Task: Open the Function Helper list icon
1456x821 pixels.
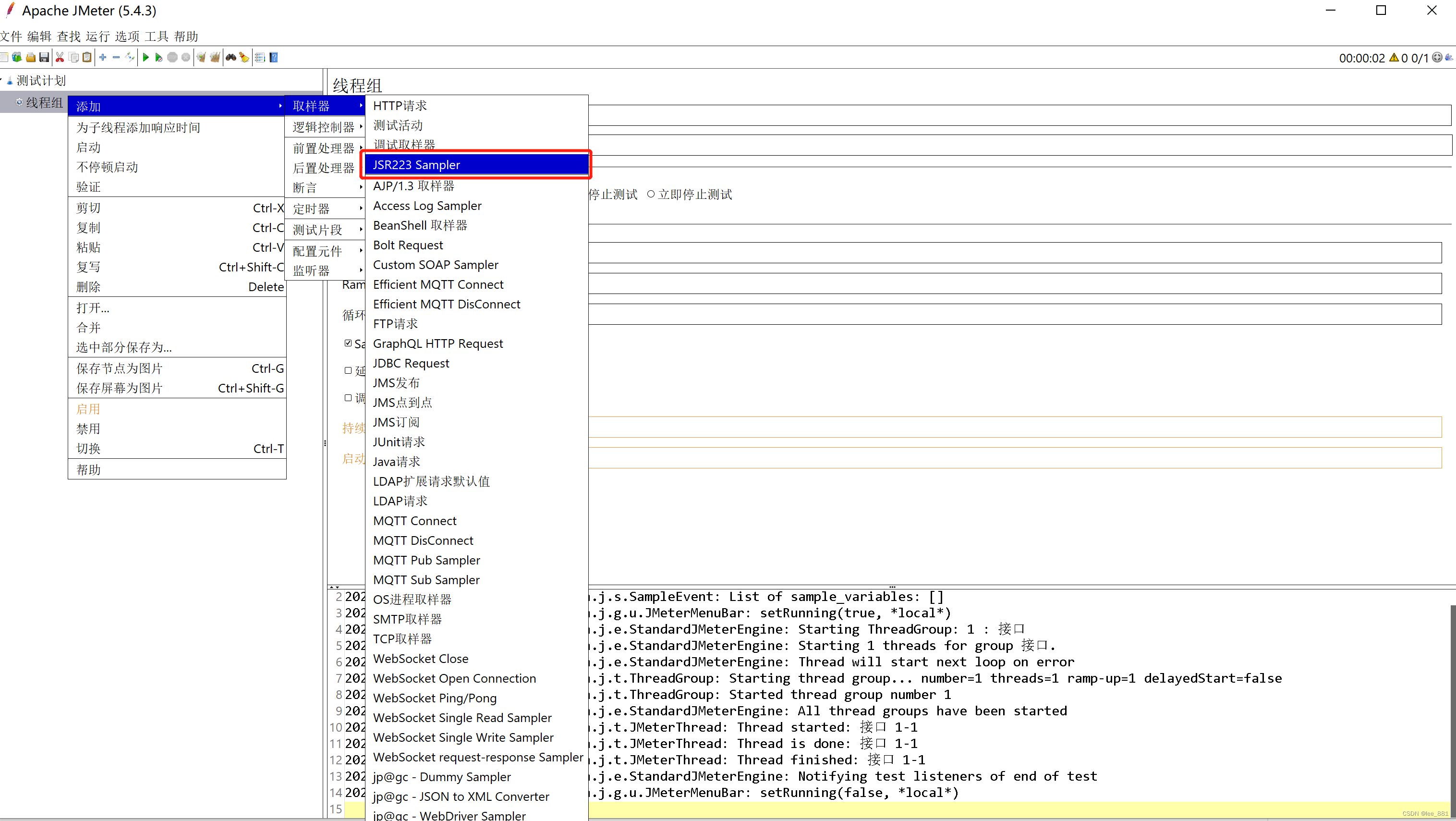Action: (x=260, y=57)
